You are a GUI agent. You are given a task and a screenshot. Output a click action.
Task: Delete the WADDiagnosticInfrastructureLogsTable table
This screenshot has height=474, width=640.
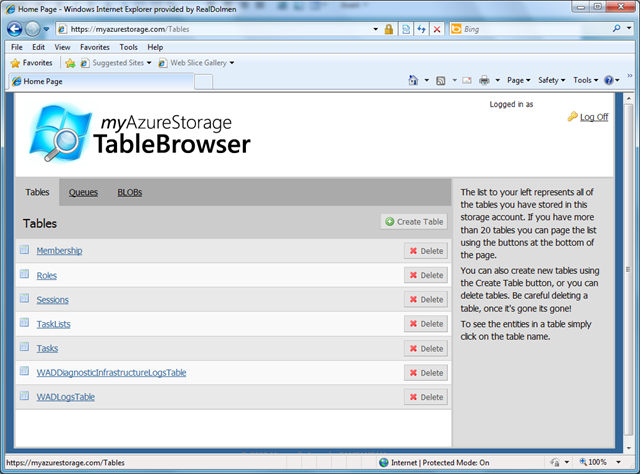click(426, 373)
